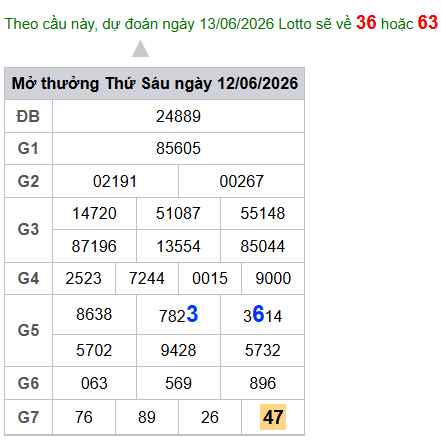Screen dimensions: 441x440
Task: Click G6 number 896
Action: (x=263, y=383)
